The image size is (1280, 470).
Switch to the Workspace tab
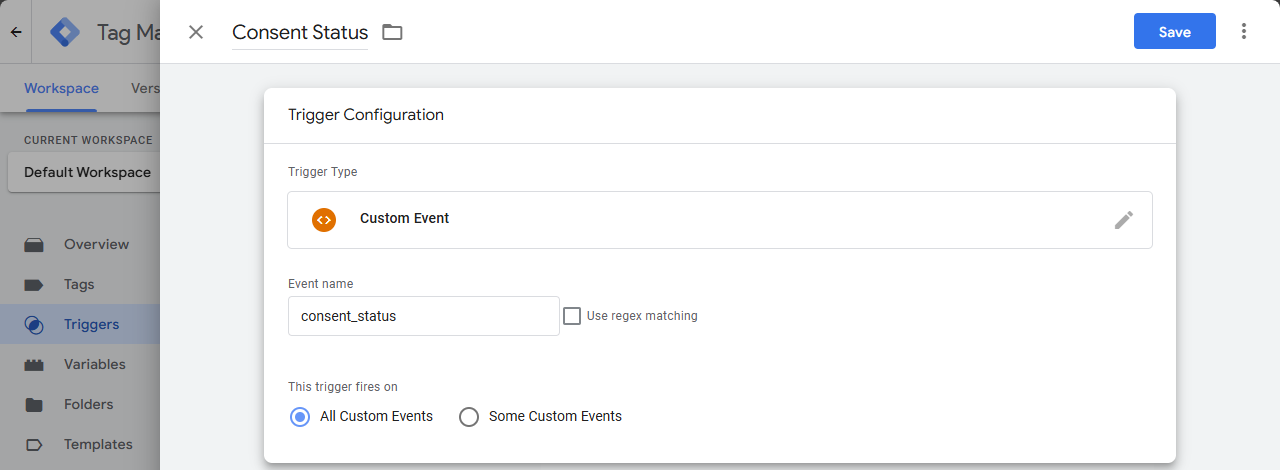coord(61,88)
